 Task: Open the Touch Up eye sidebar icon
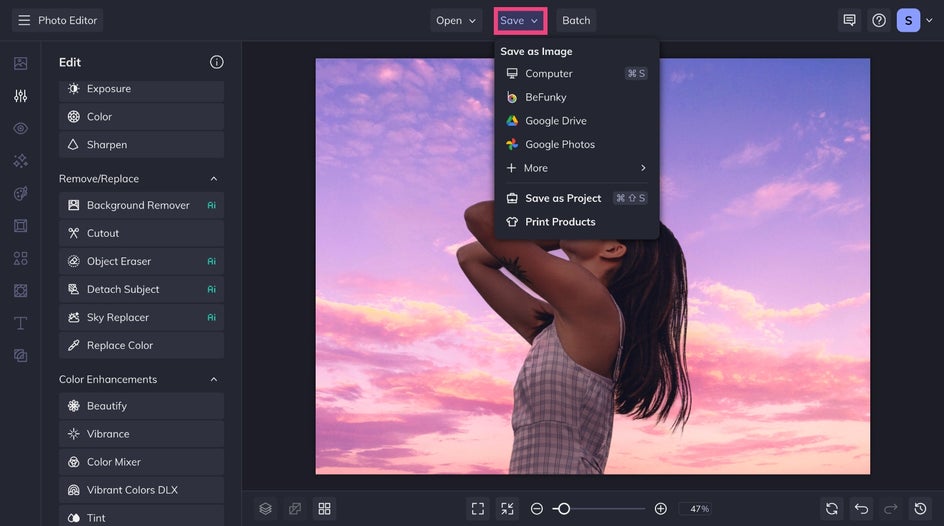tap(20, 128)
